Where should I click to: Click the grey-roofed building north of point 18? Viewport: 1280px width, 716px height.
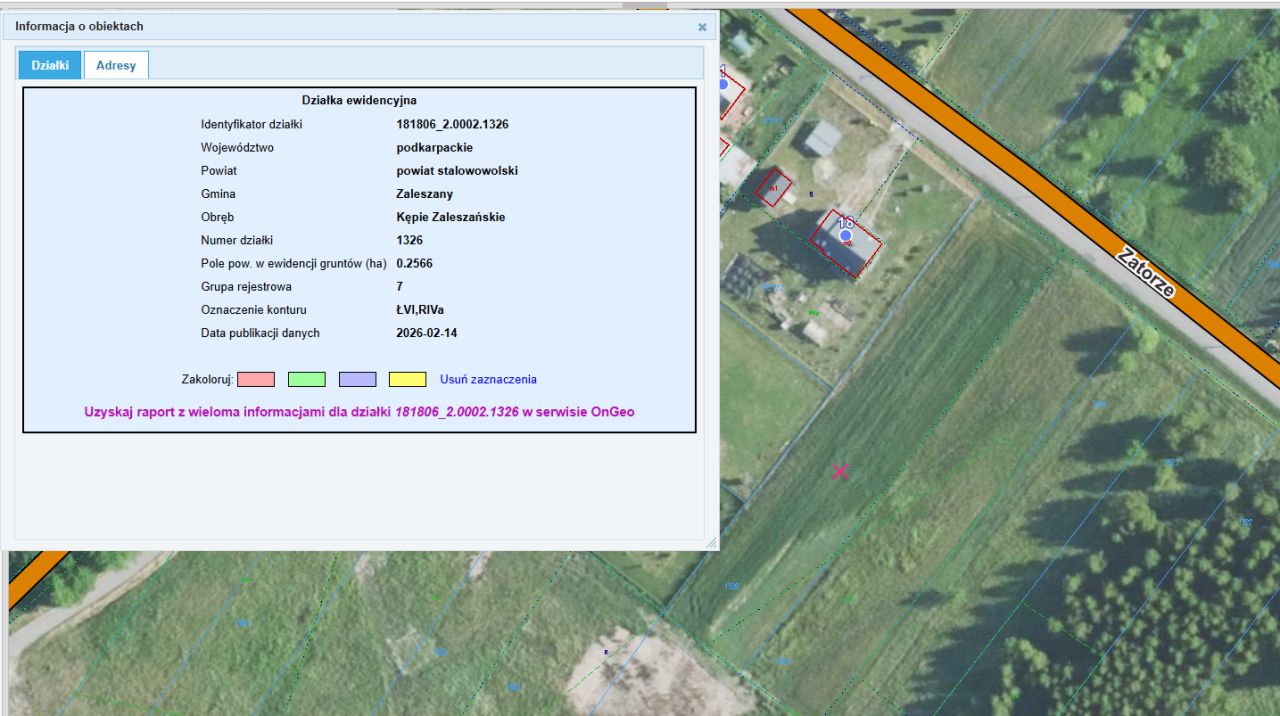823,138
